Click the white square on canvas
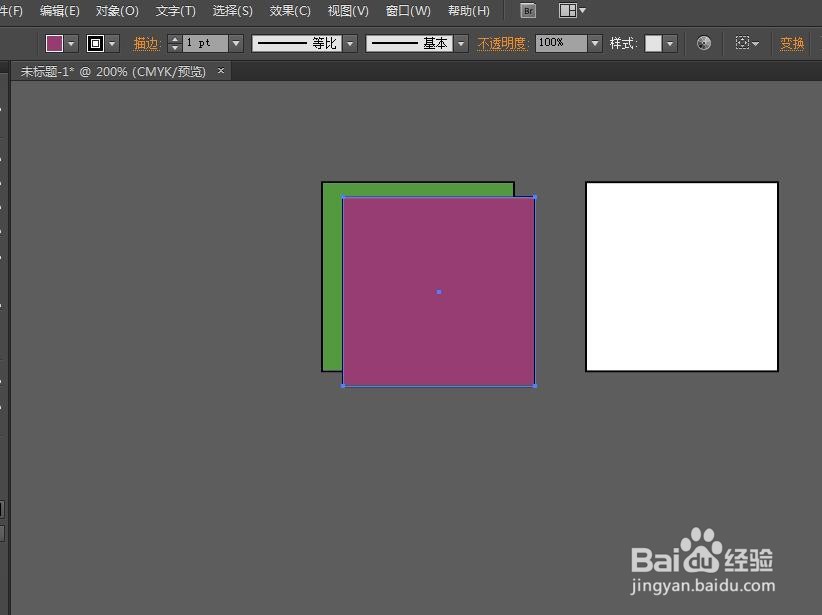Screen dimensions: 822x615 pos(682,276)
